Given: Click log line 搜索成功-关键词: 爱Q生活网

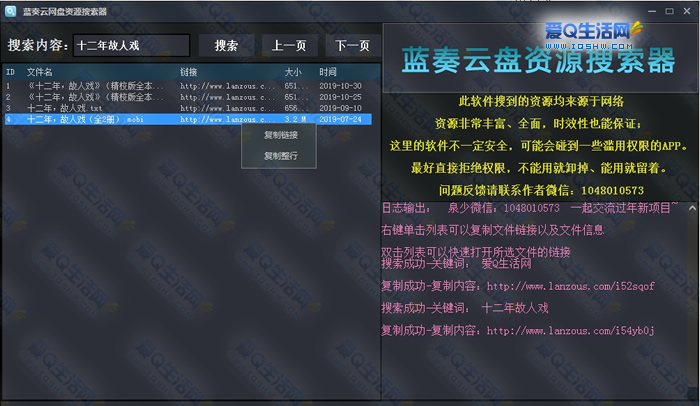Looking at the screenshot, I should (456, 264).
